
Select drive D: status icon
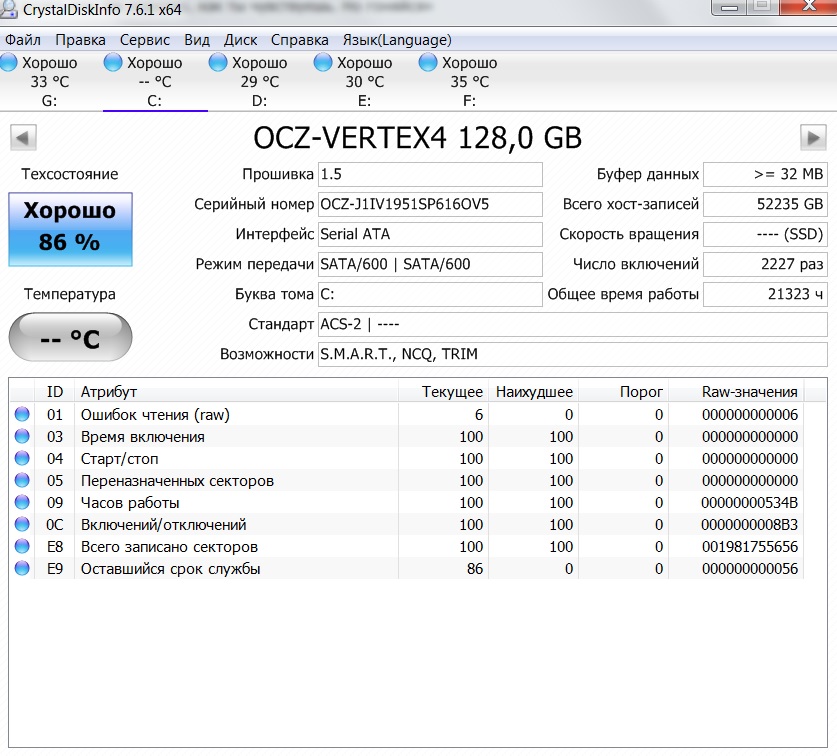(218, 62)
